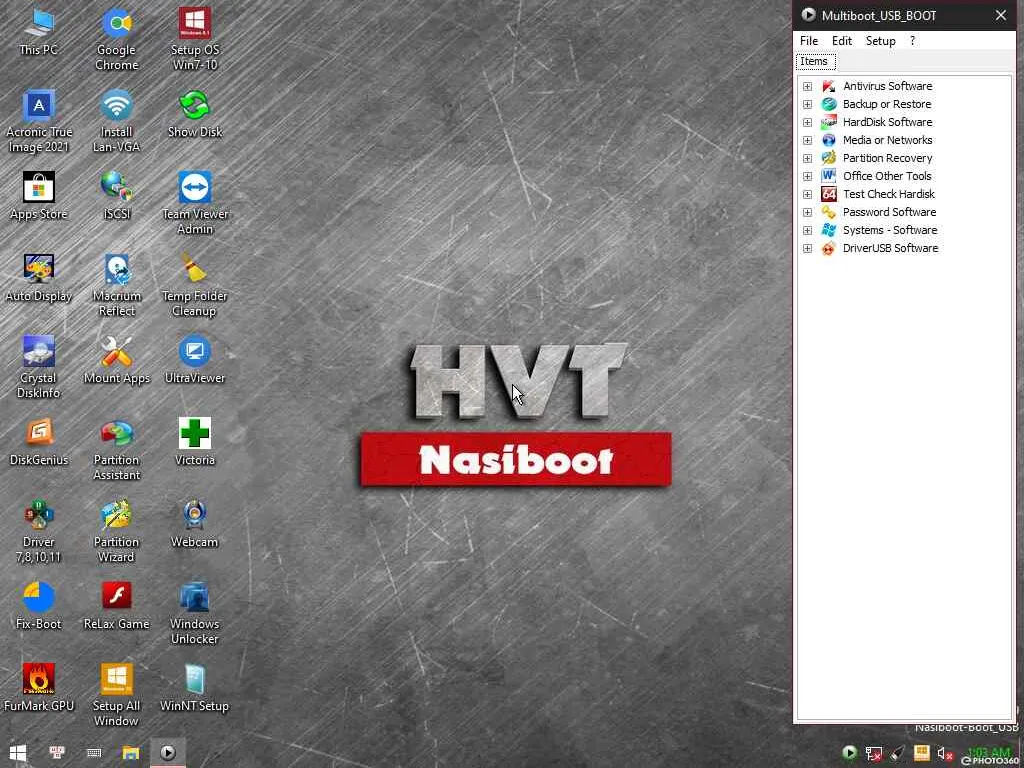Open This PC desktop icon
The width and height of the screenshot is (1024, 768).
click(x=39, y=32)
